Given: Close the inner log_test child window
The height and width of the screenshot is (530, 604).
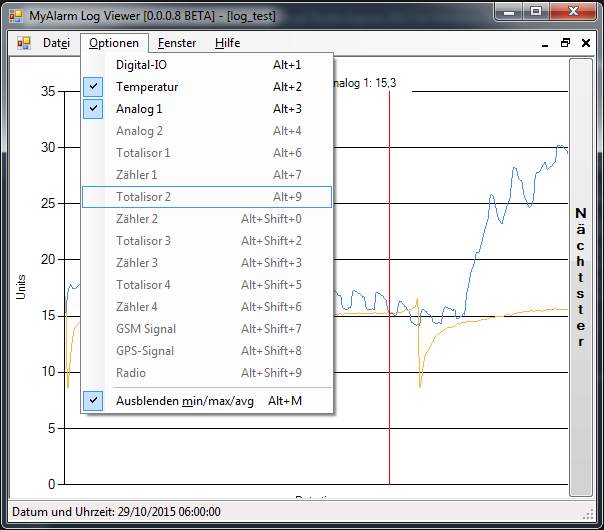Looking at the screenshot, I should pos(586,43).
